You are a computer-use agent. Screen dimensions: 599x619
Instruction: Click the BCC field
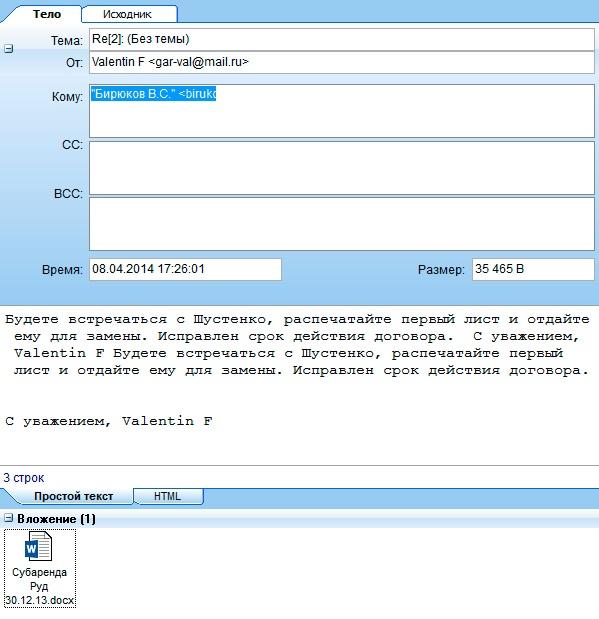point(342,224)
